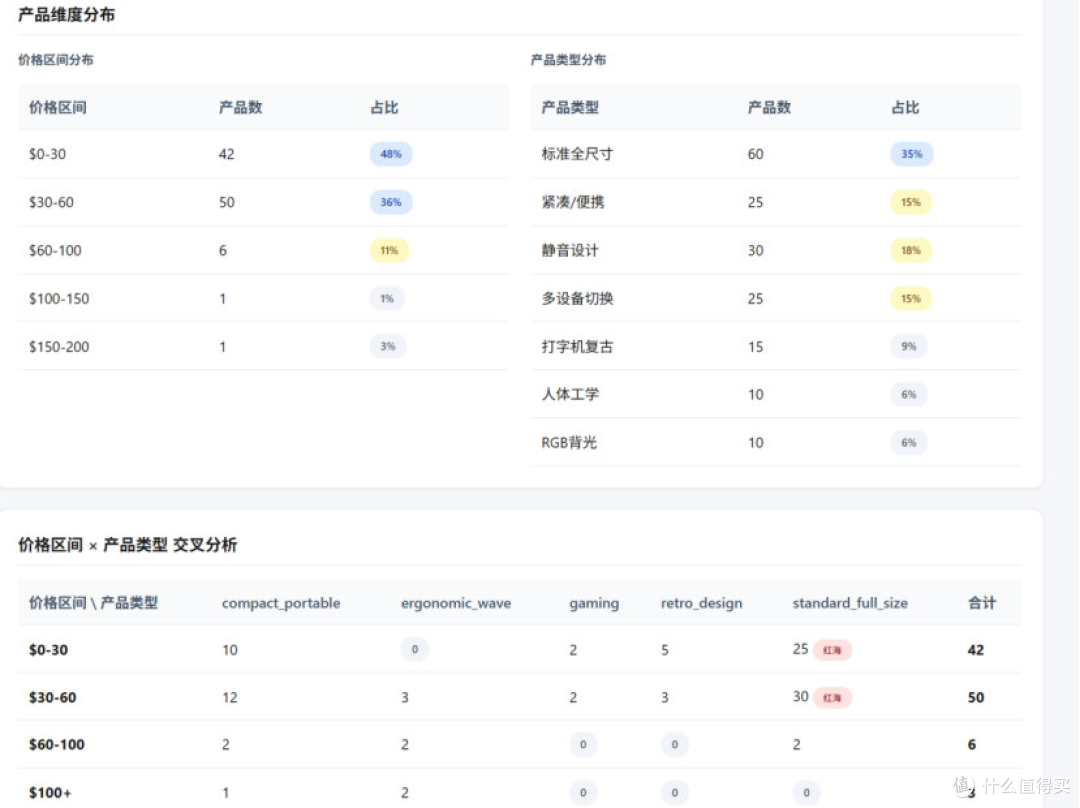Select the $30-60 row in the price distribution table
The height and width of the screenshot is (808, 1080).
point(263,203)
